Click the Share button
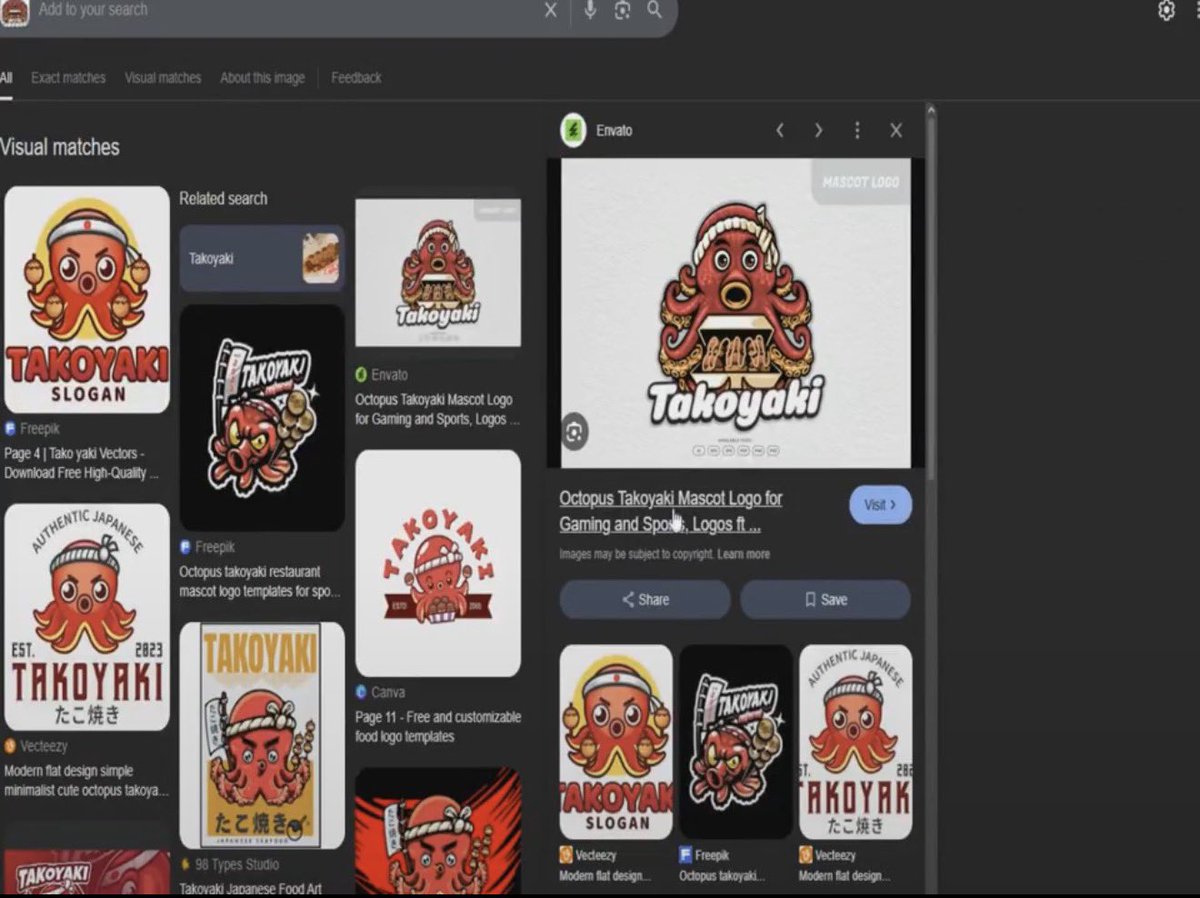 point(645,600)
